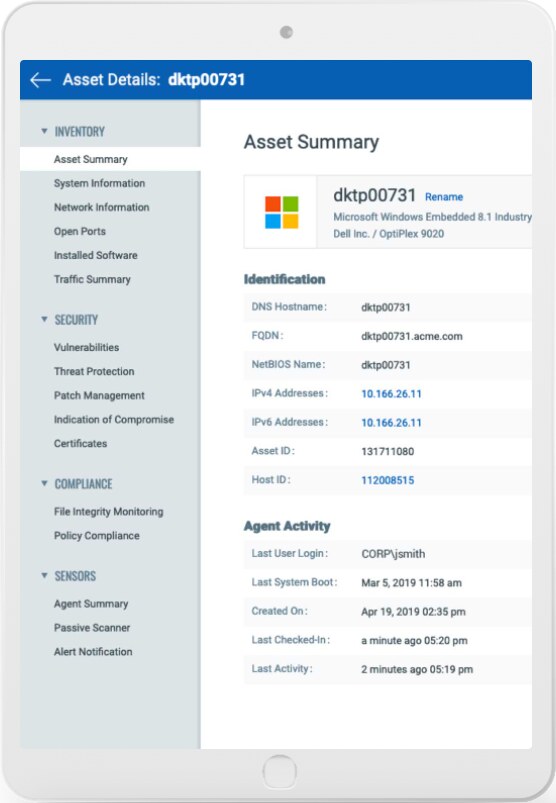556x803 pixels.
Task: Open Alert Notification
Action: click(93, 652)
